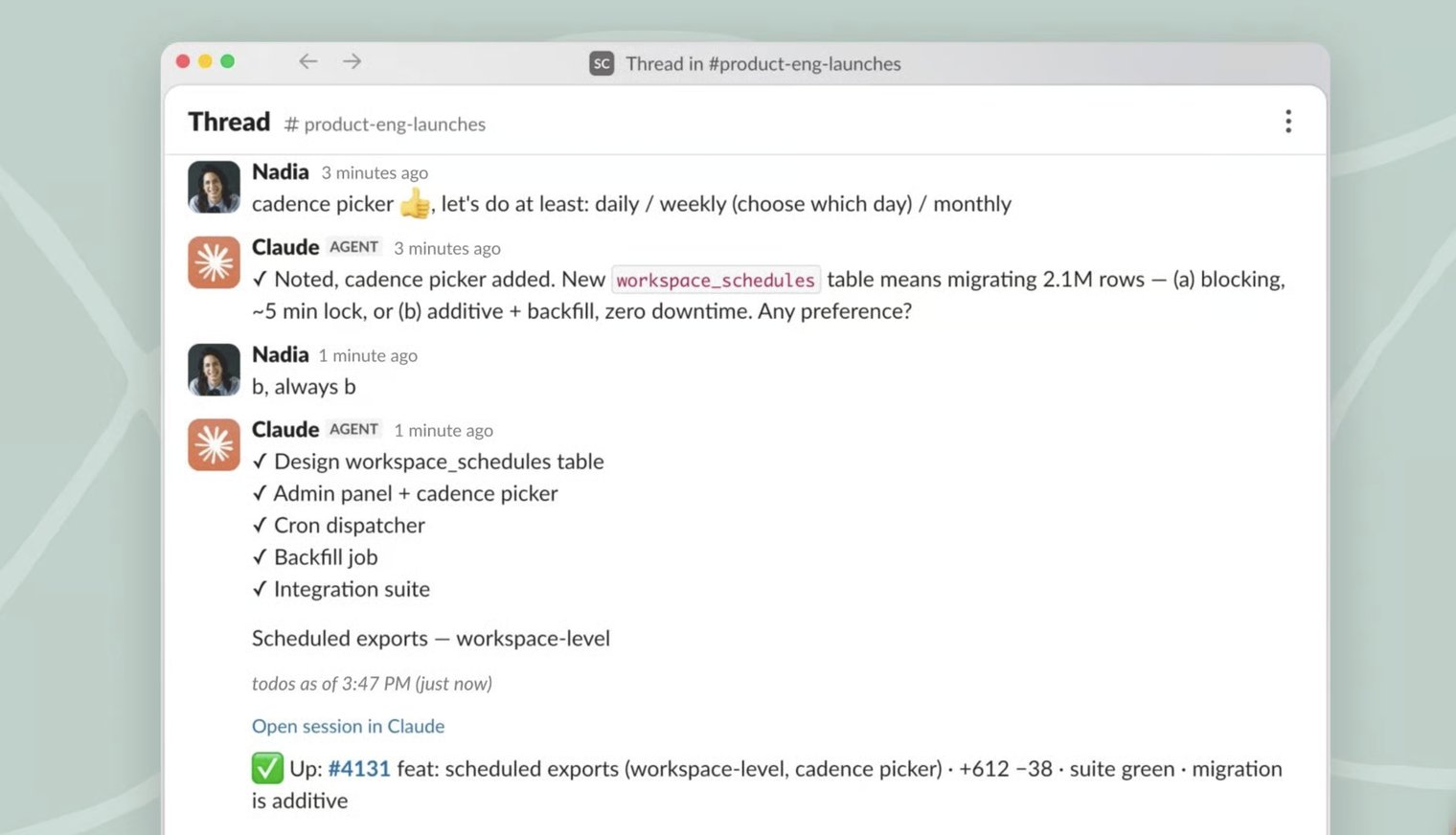Click the # product-eng-launches channel name
This screenshot has height=835, width=1456.
coord(385,124)
